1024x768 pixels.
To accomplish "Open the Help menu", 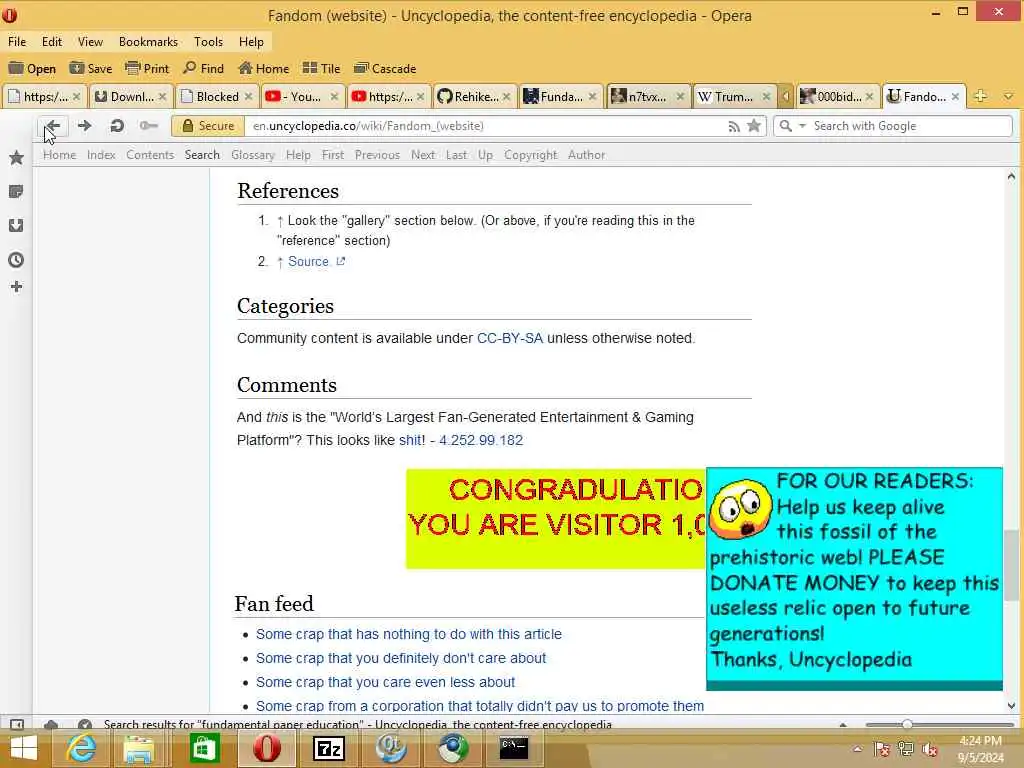I will (251, 42).
